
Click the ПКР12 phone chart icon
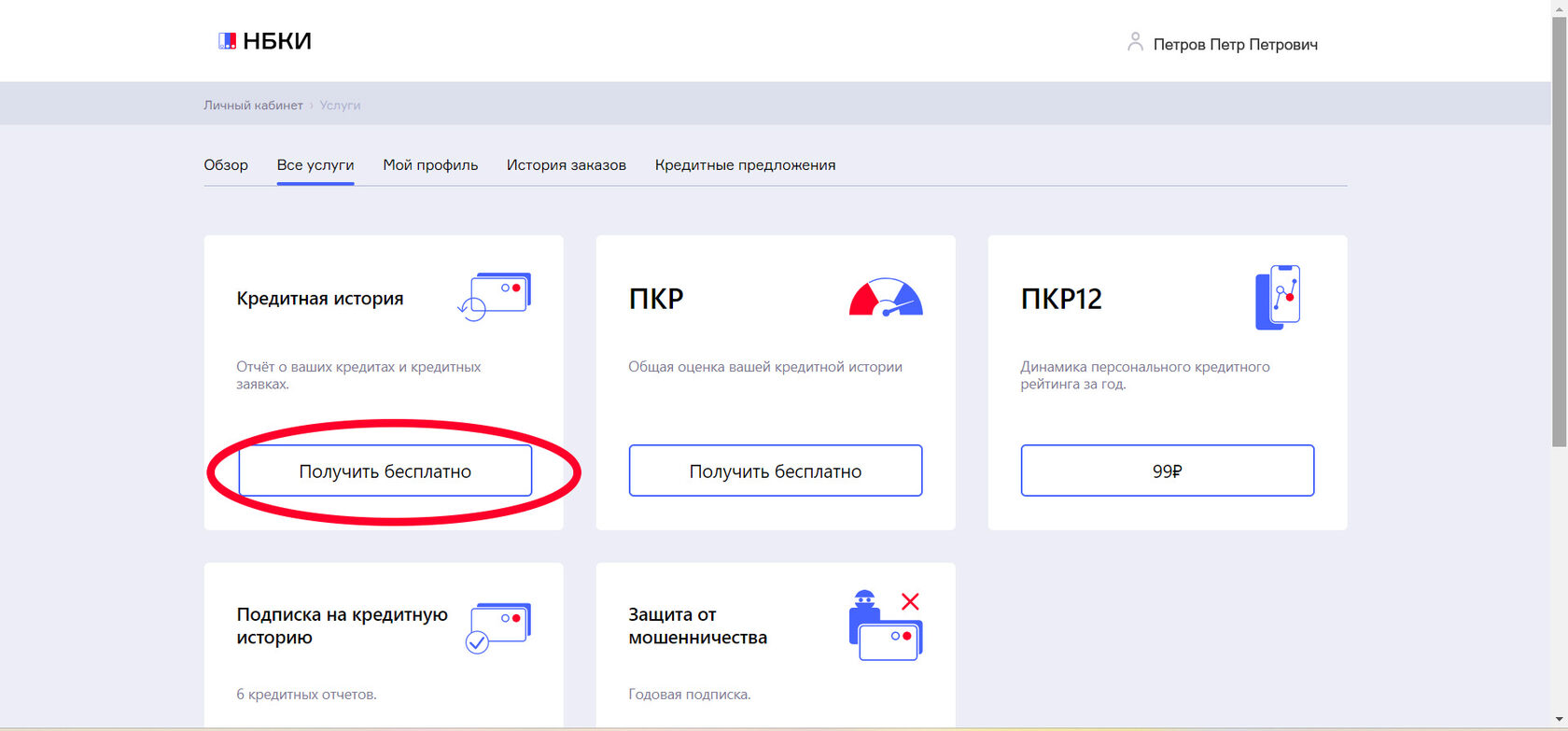click(x=1278, y=297)
